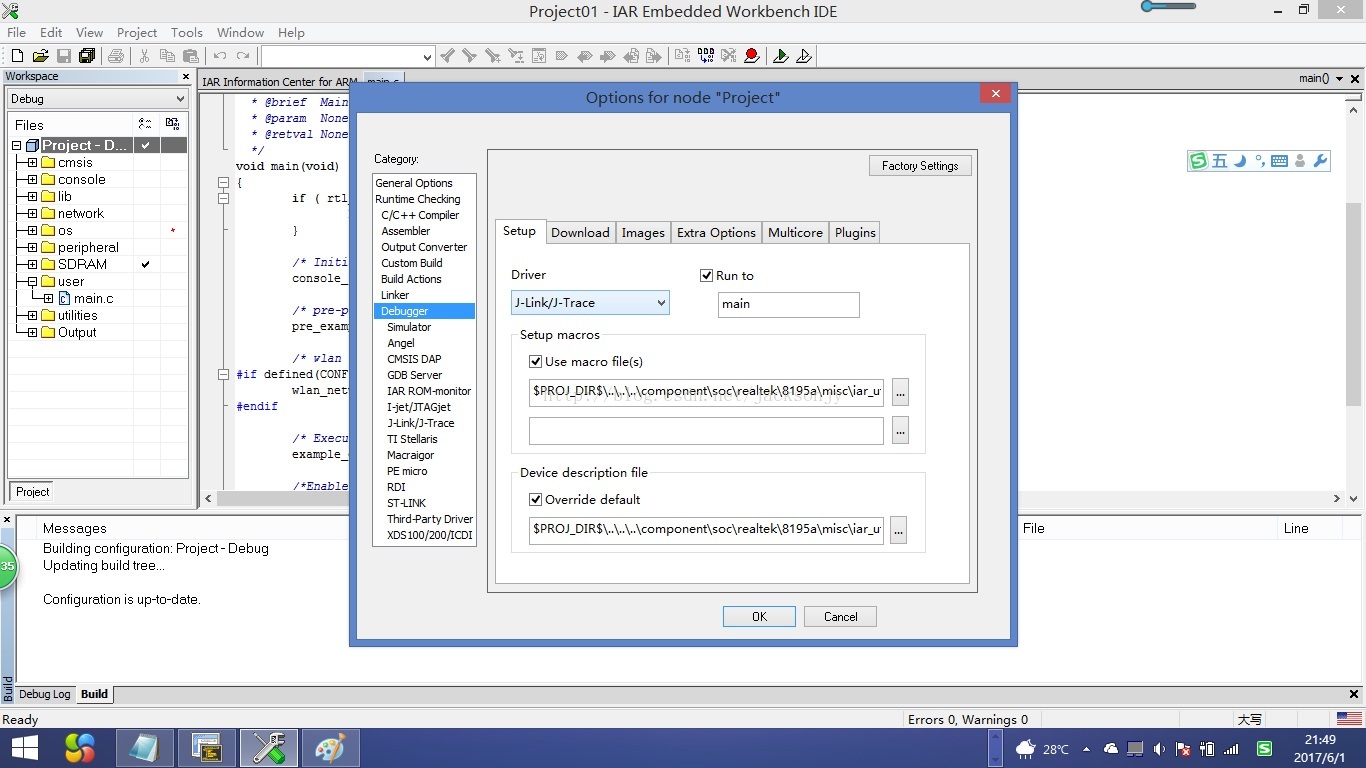This screenshot has height=768, width=1366.
Task: Click the Undo arrow in toolbar
Action: pyautogui.click(x=220, y=56)
